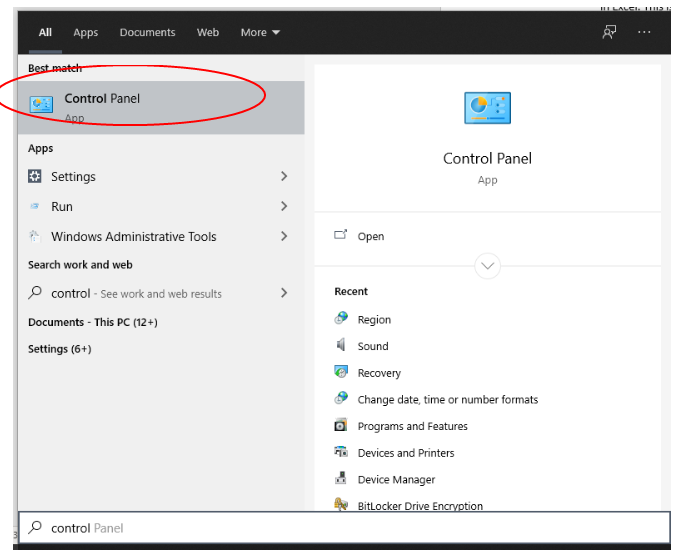Screen dimensions: 677x554
Task: Click the Sound speaker icon in Recent
Action: [x=341, y=346]
